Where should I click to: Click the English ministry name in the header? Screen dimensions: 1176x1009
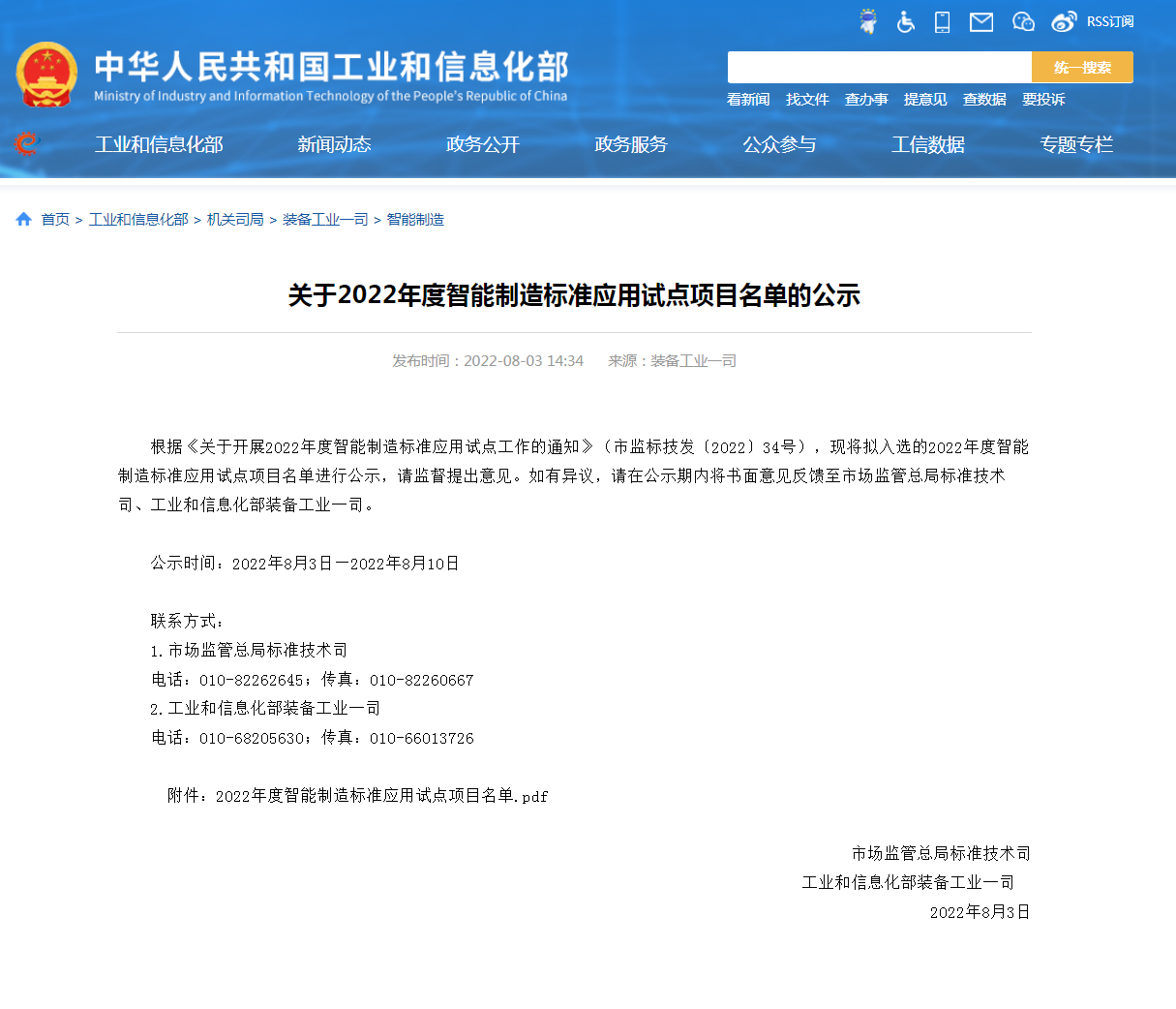(x=330, y=96)
